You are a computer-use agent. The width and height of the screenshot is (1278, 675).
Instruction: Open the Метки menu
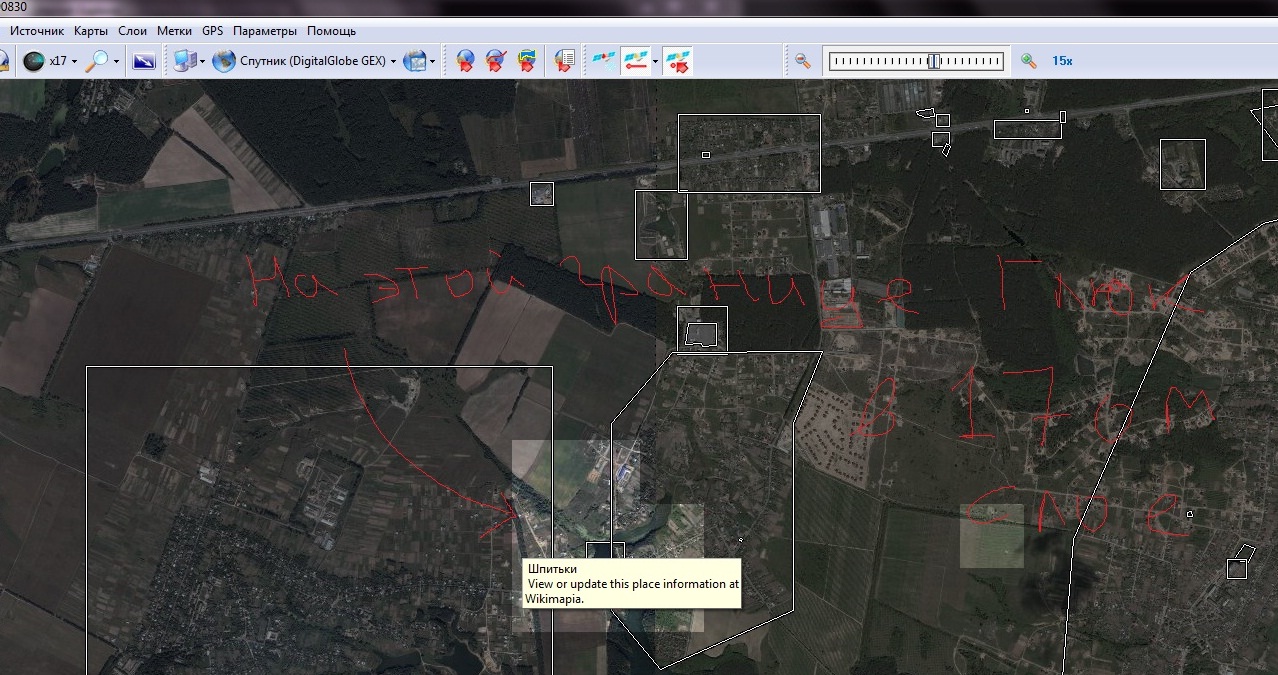tap(174, 31)
